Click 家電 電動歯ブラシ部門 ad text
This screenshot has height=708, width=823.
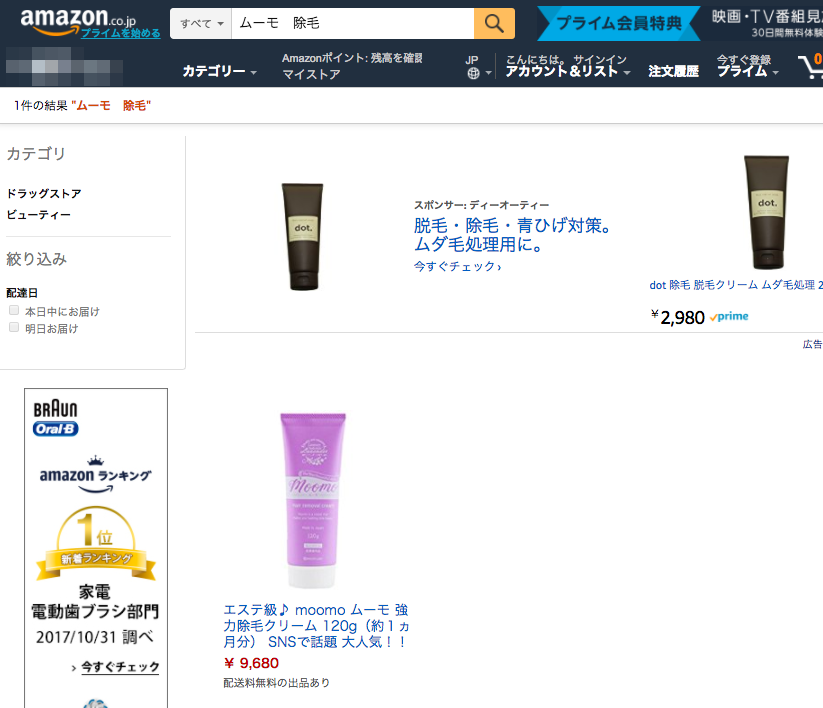(x=95, y=601)
